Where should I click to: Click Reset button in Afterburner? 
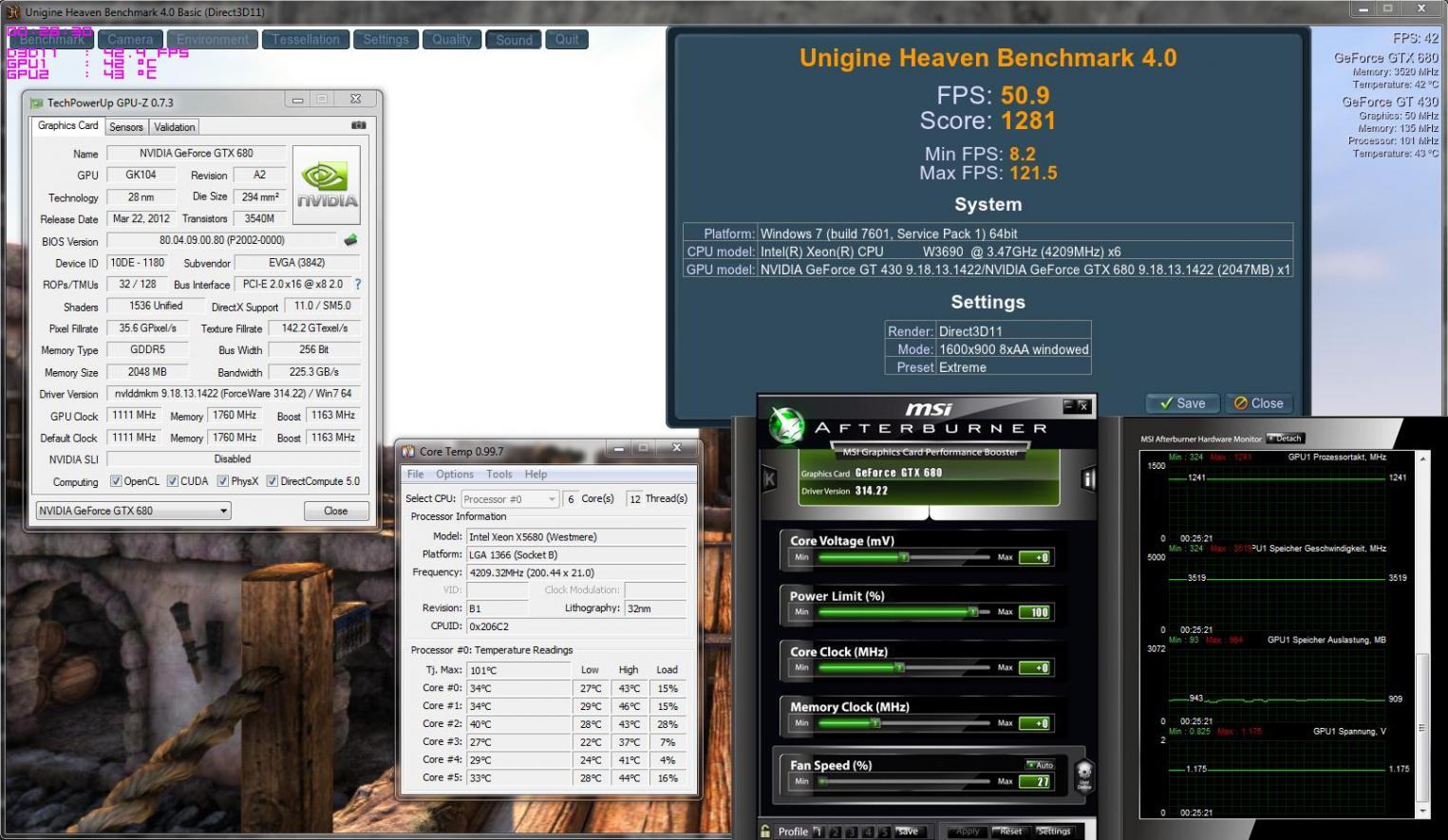pos(1011,831)
